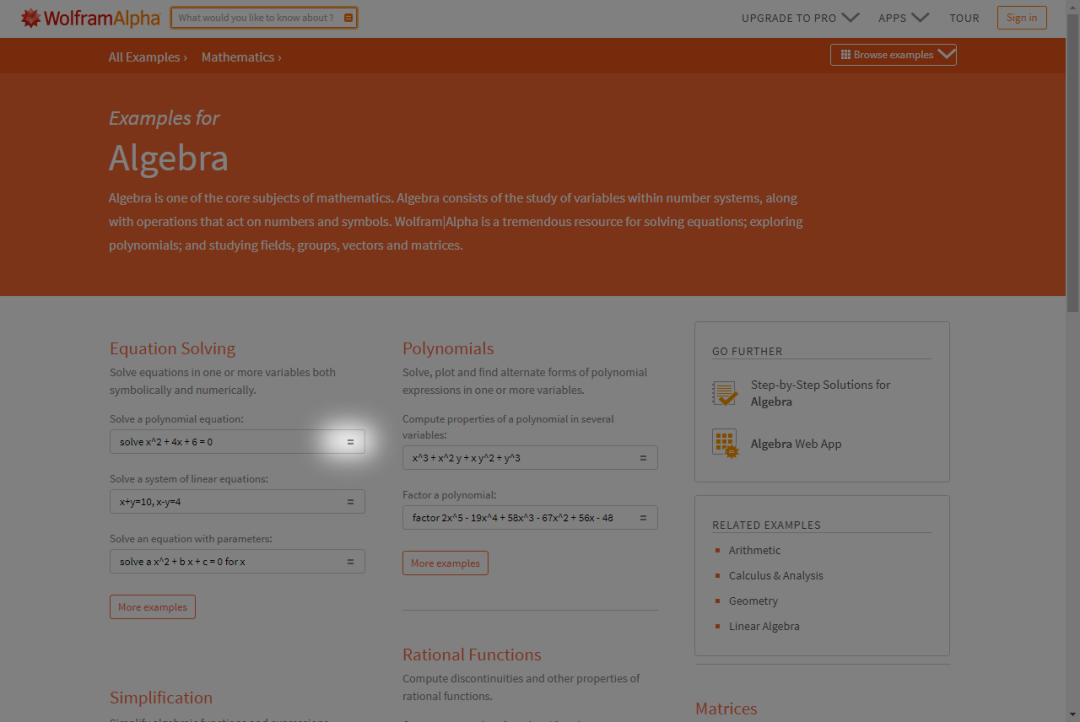Click the Browse examples grid icon

[x=845, y=54]
